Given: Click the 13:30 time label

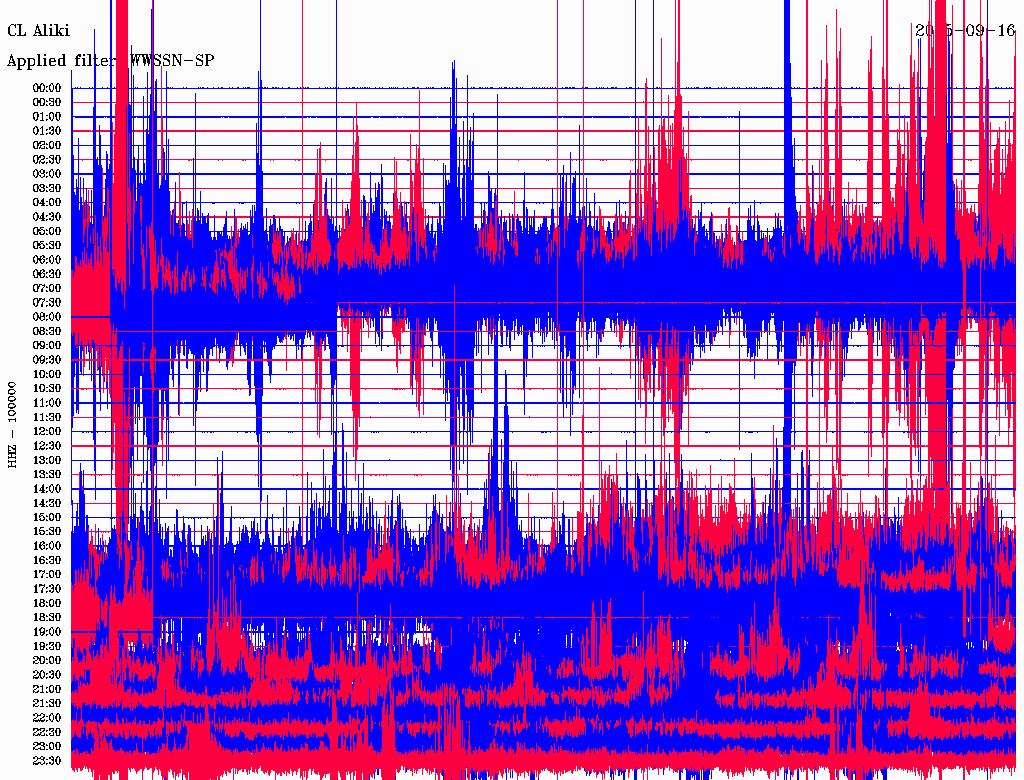Looking at the screenshot, I should [47, 475].
